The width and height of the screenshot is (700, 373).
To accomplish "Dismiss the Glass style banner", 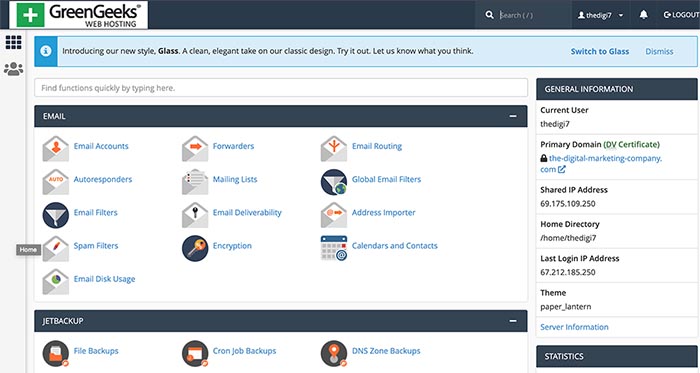I will click(x=659, y=51).
